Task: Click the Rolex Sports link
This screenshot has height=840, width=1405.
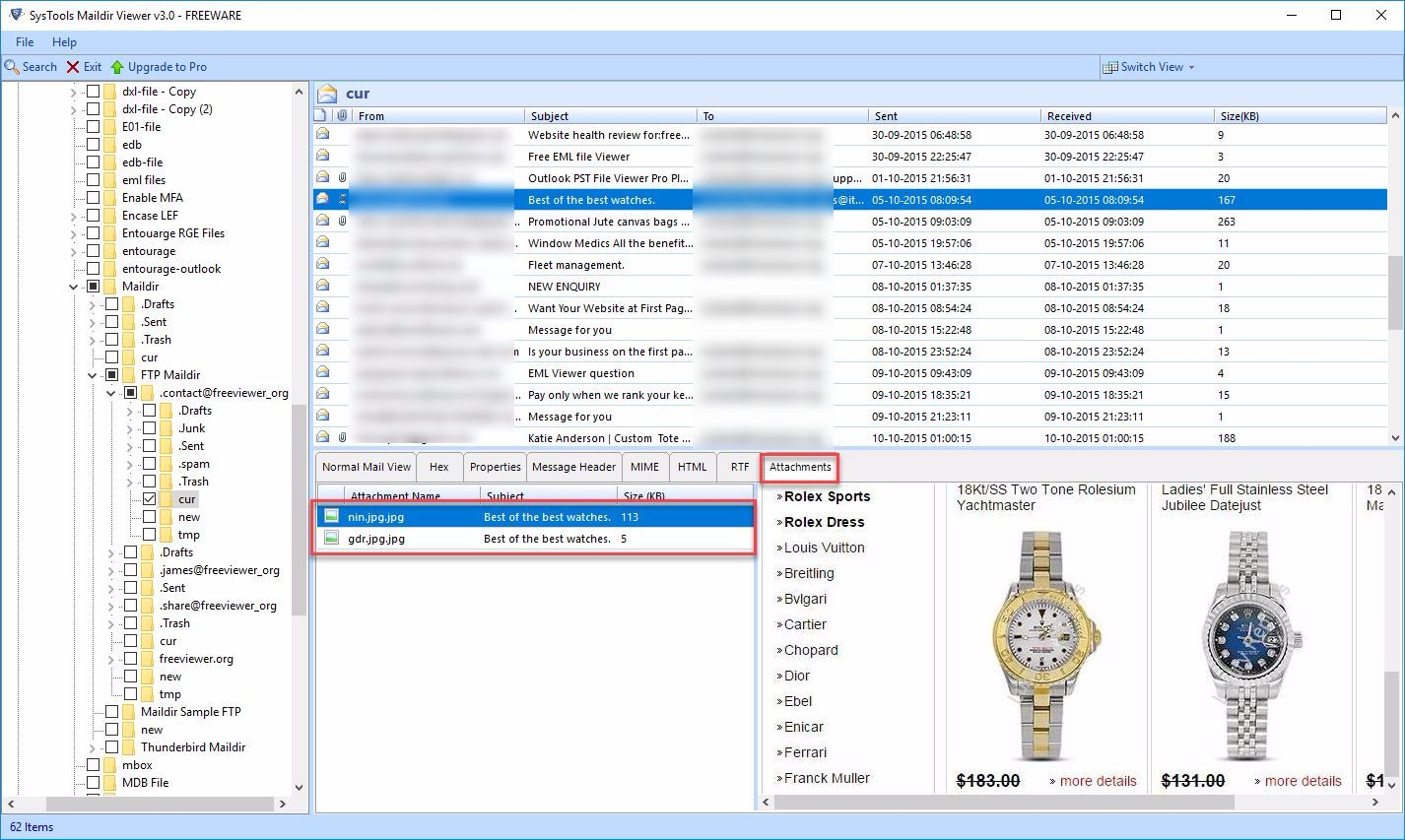Action: coord(827,496)
